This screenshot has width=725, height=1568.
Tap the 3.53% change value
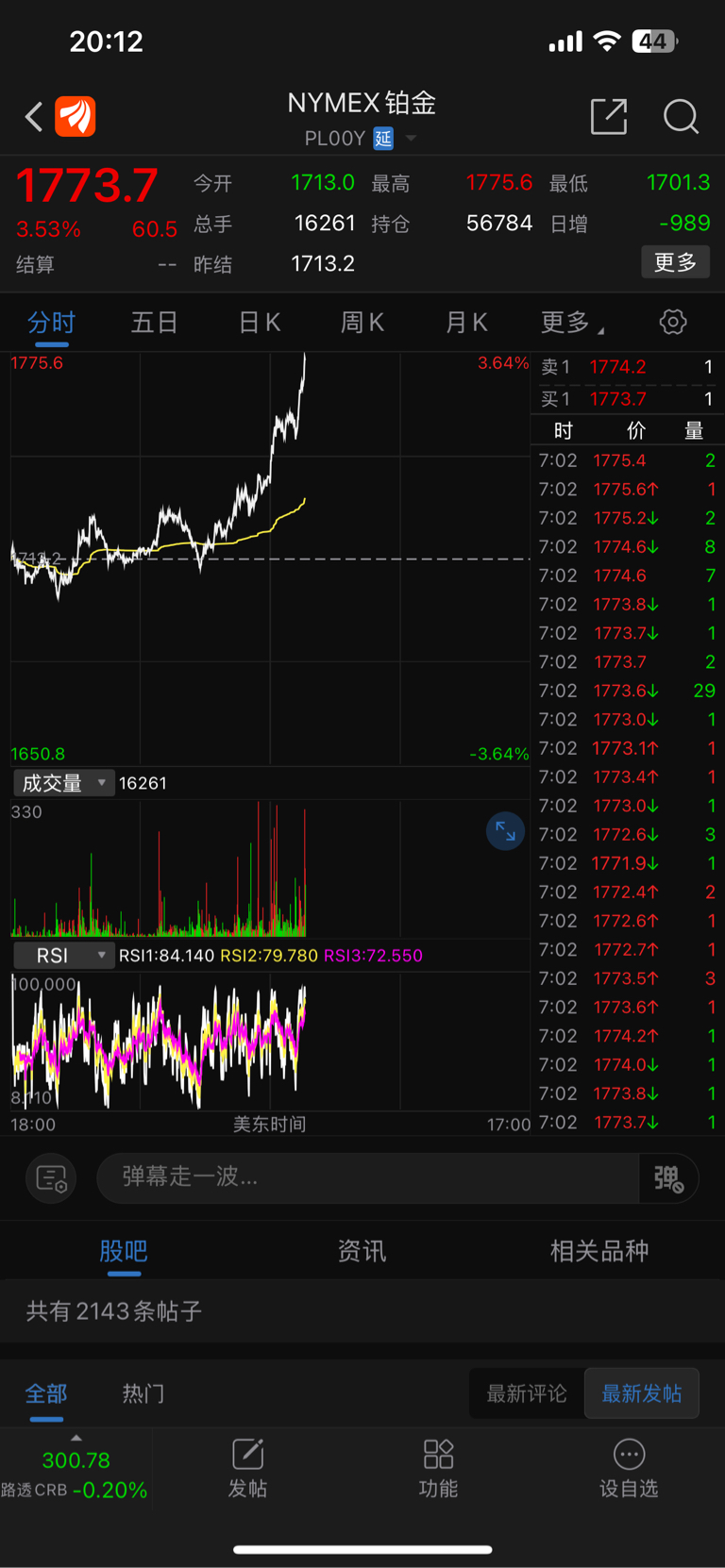(48, 229)
